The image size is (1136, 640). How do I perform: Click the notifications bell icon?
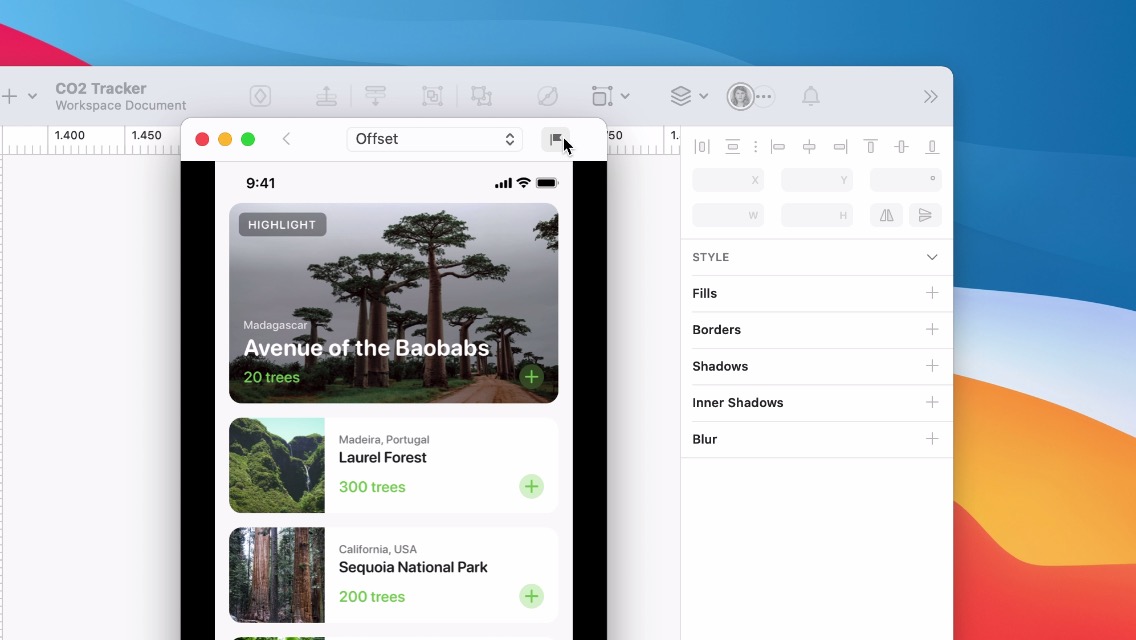pyautogui.click(x=811, y=96)
